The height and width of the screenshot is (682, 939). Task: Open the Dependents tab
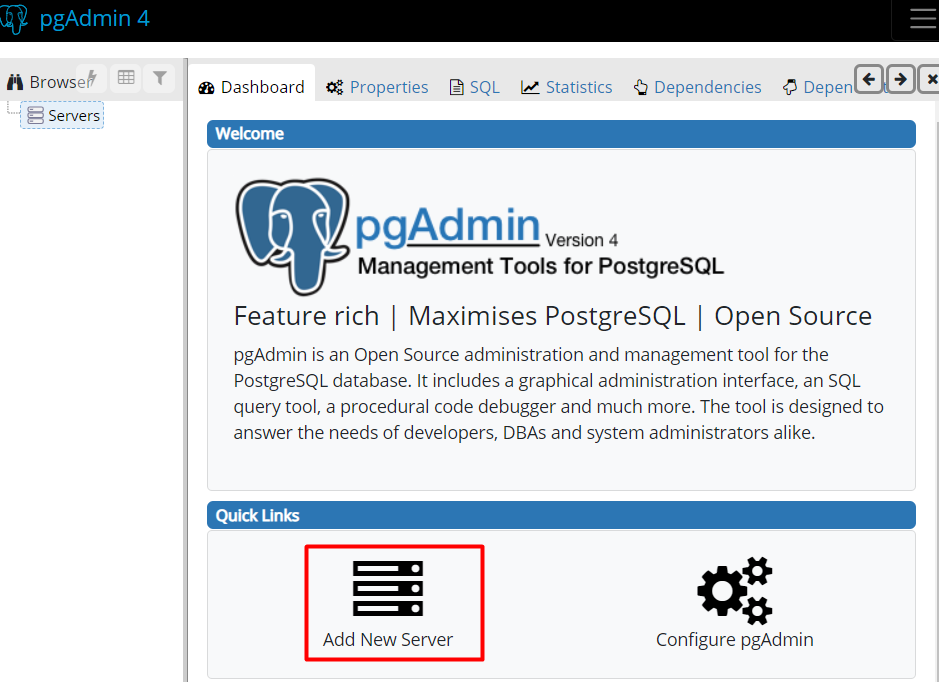(x=818, y=87)
